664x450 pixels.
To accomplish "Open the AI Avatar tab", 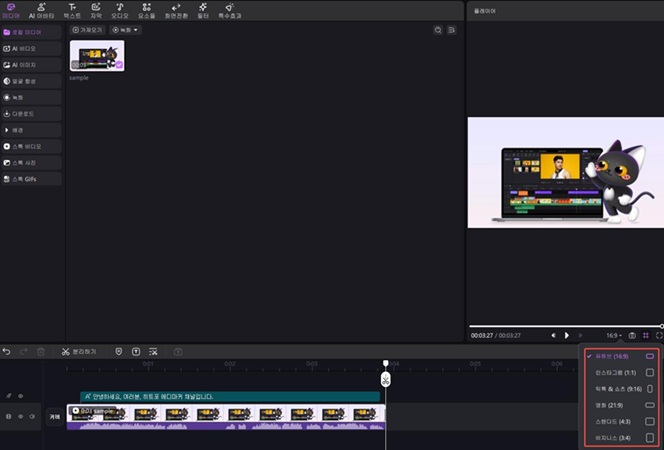I will pyautogui.click(x=42, y=11).
